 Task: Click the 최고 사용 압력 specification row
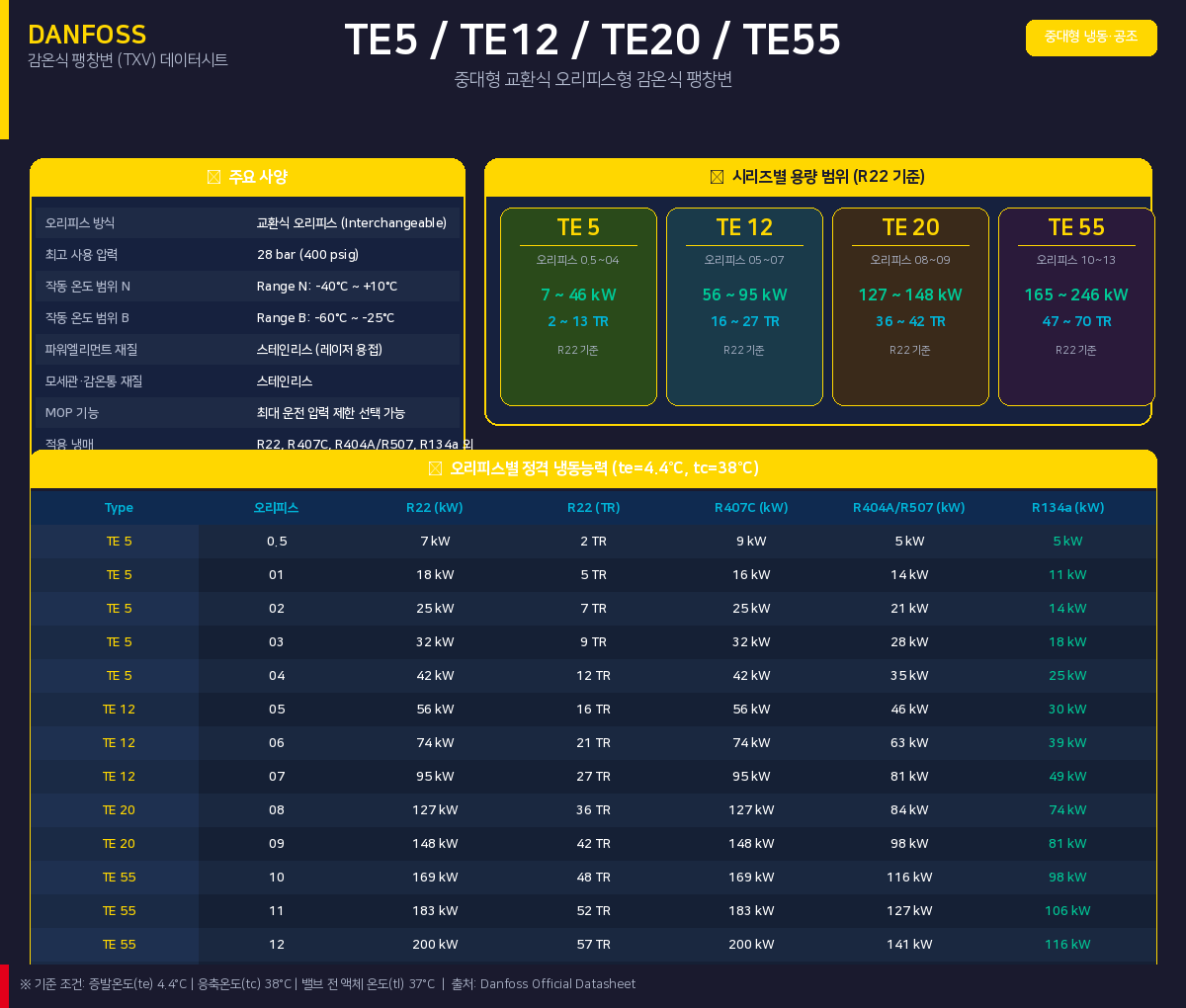tap(247, 255)
